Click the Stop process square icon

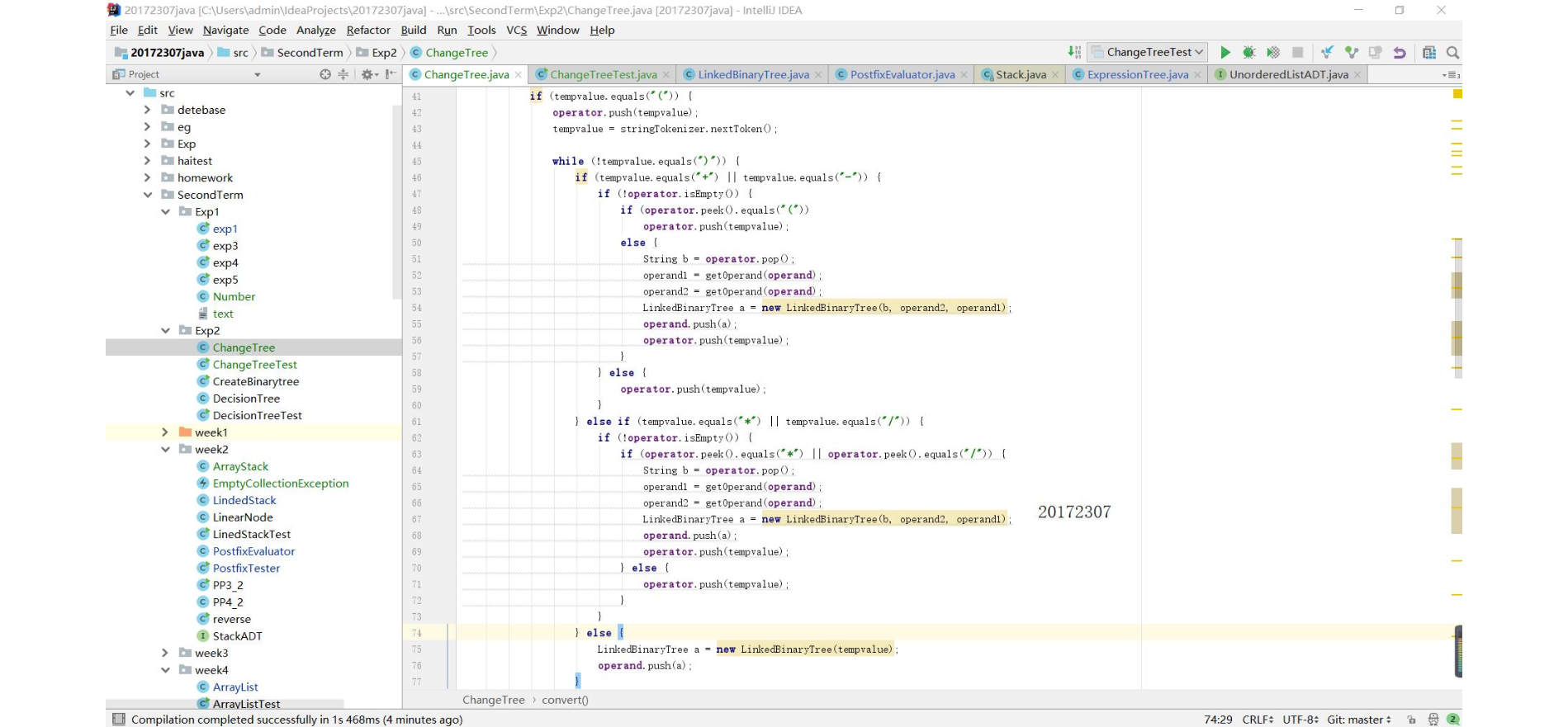coord(1298,52)
